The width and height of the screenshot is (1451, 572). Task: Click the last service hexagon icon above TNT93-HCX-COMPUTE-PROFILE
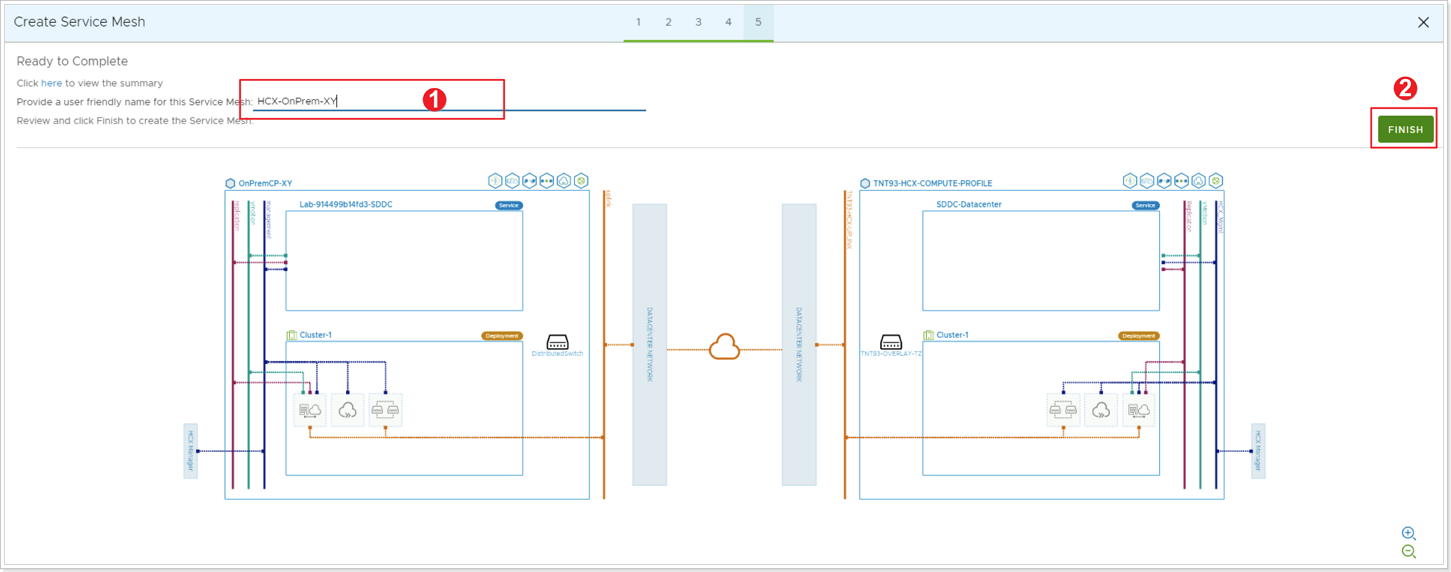(1215, 181)
